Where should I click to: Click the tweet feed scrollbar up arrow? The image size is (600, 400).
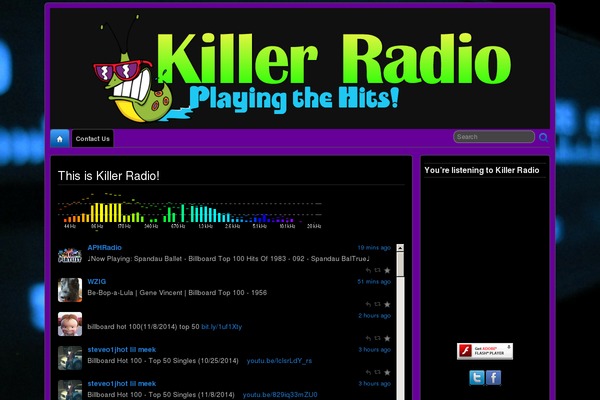(400, 248)
